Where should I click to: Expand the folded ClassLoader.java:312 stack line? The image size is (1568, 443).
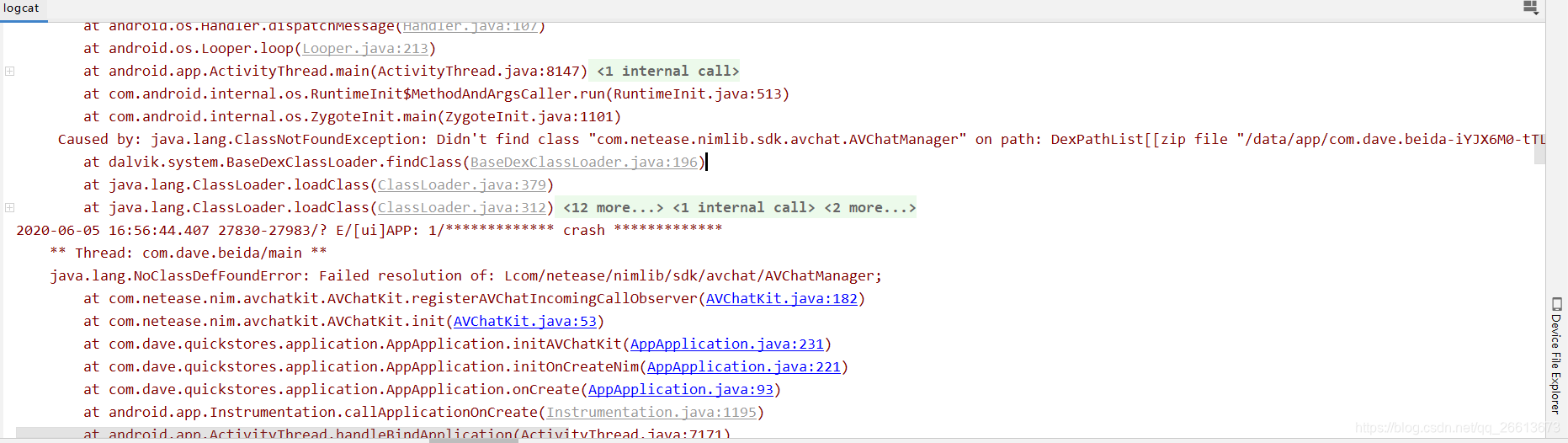coord(10,208)
